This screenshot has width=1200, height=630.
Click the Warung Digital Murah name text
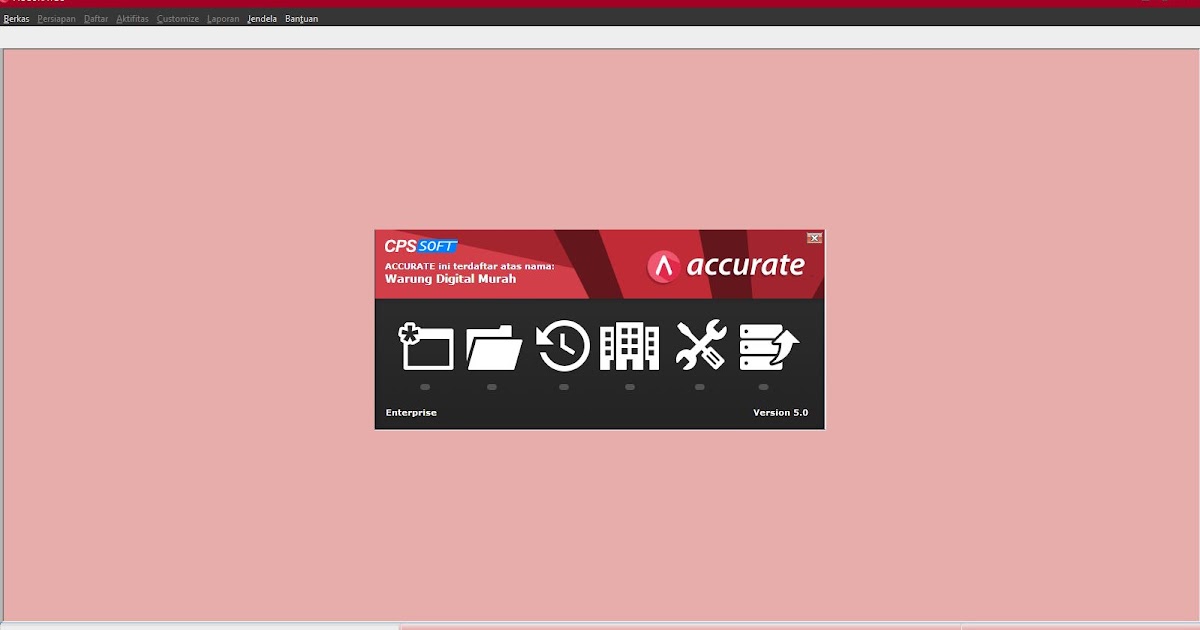point(450,279)
